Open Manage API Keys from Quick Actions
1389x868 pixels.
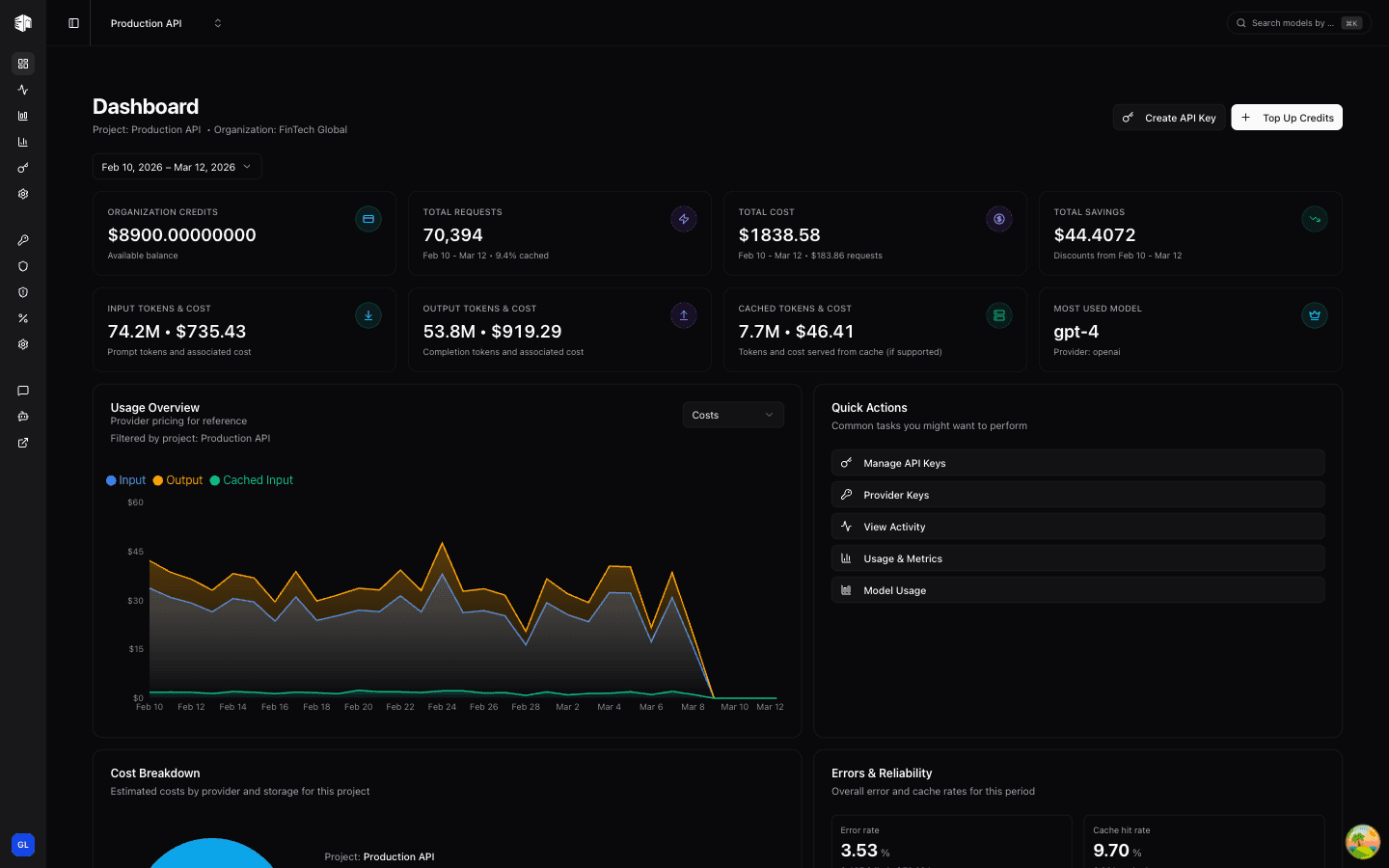pyautogui.click(x=1077, y=462)
